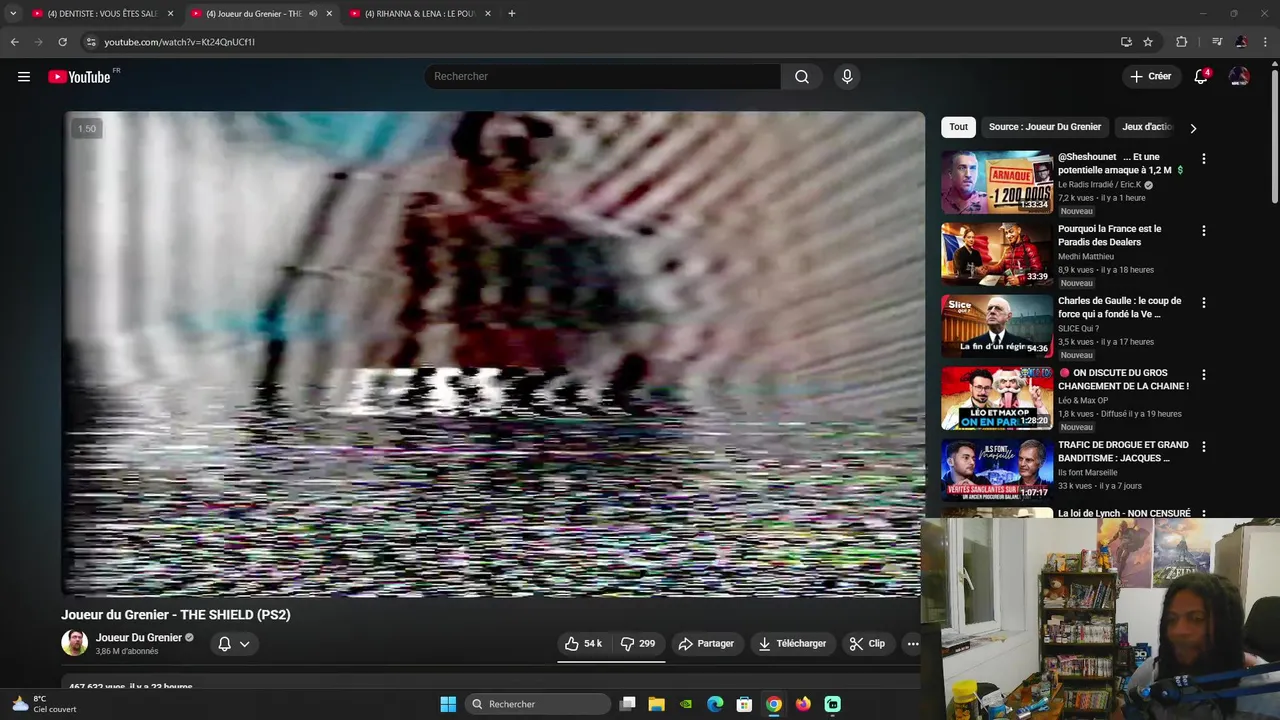1280x720 pixels.
Task: Open more actions menu beside Clip
Action: [x=913, y=644]
